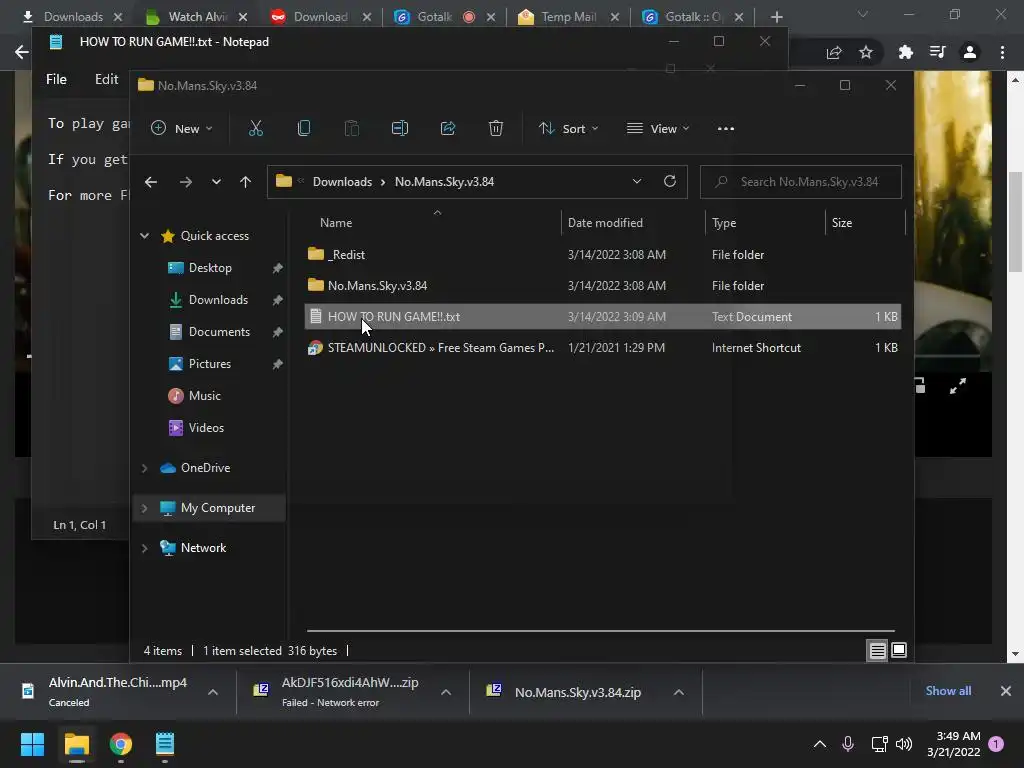The height and width of the screenshot is (768, 1024).
Task: Open Chrome's three-dot menu
Action: tap(1002, 52)
